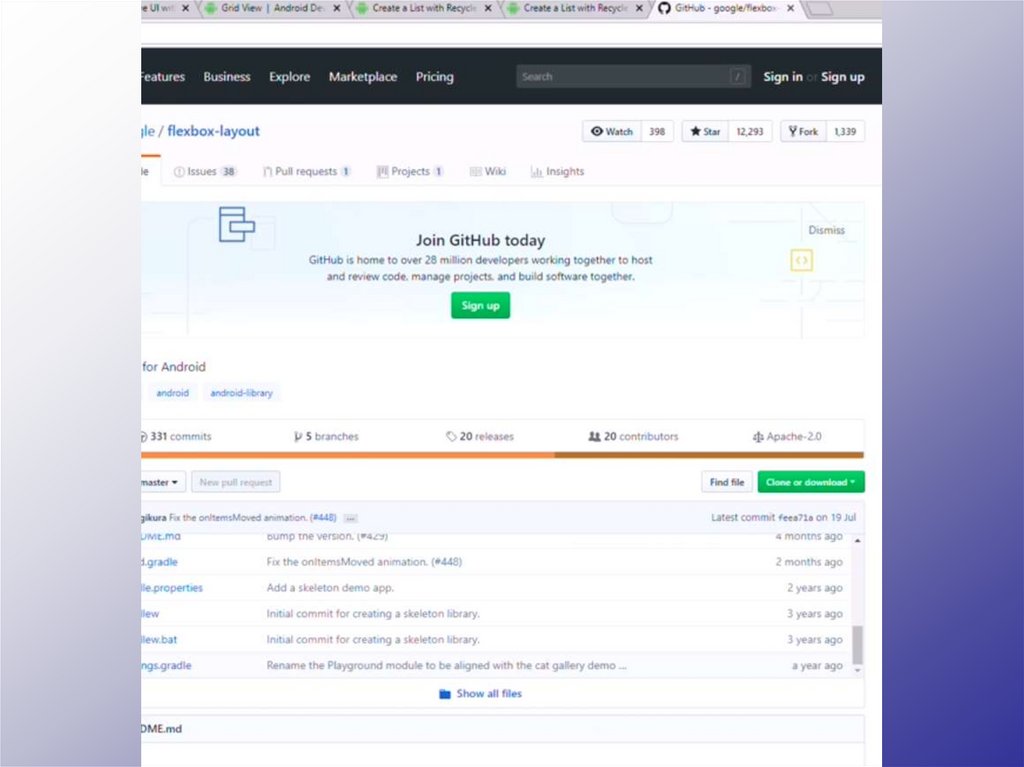The image size is (1024, 767).
Task: Click the GitHub octocat tab favicon
Action: (x=664, y=8)
